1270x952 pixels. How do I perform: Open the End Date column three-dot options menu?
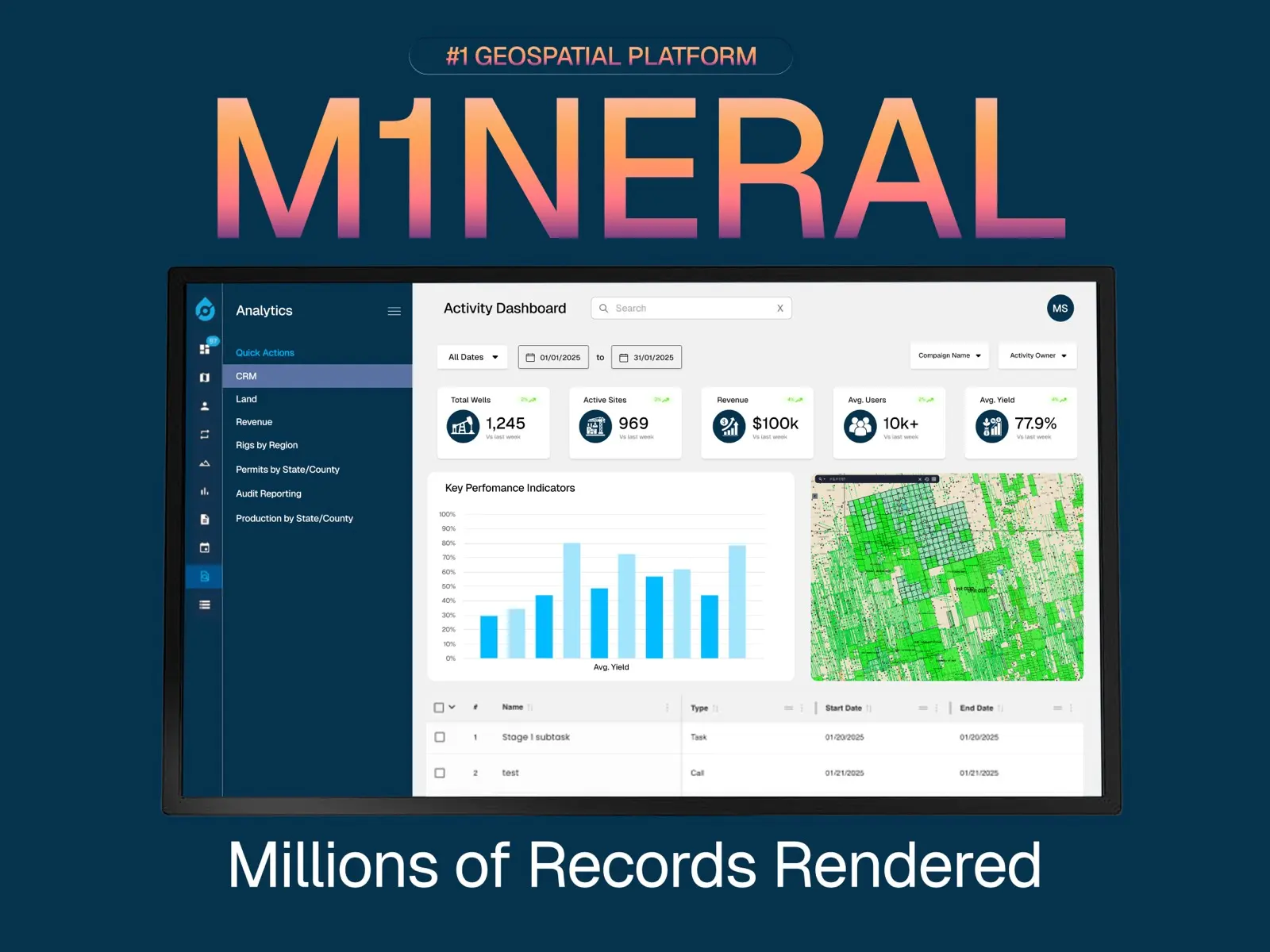pyautogui.click(x=1071, y=708)
